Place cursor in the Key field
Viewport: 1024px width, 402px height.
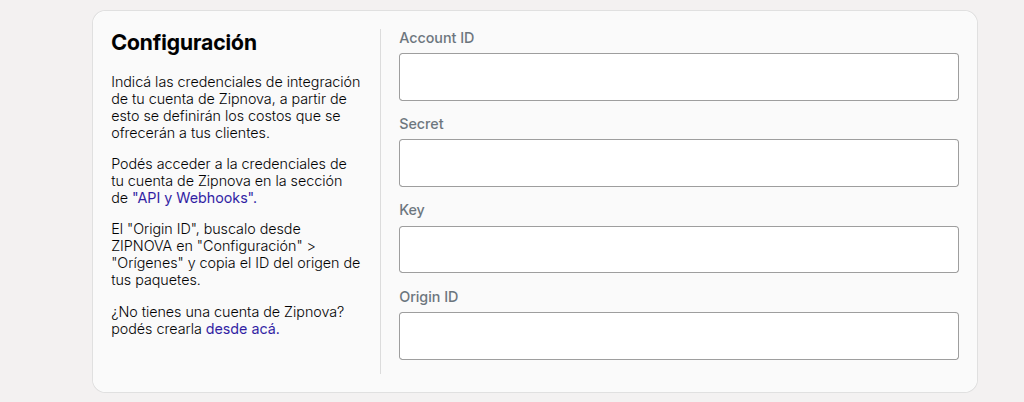tap(679, 249)
